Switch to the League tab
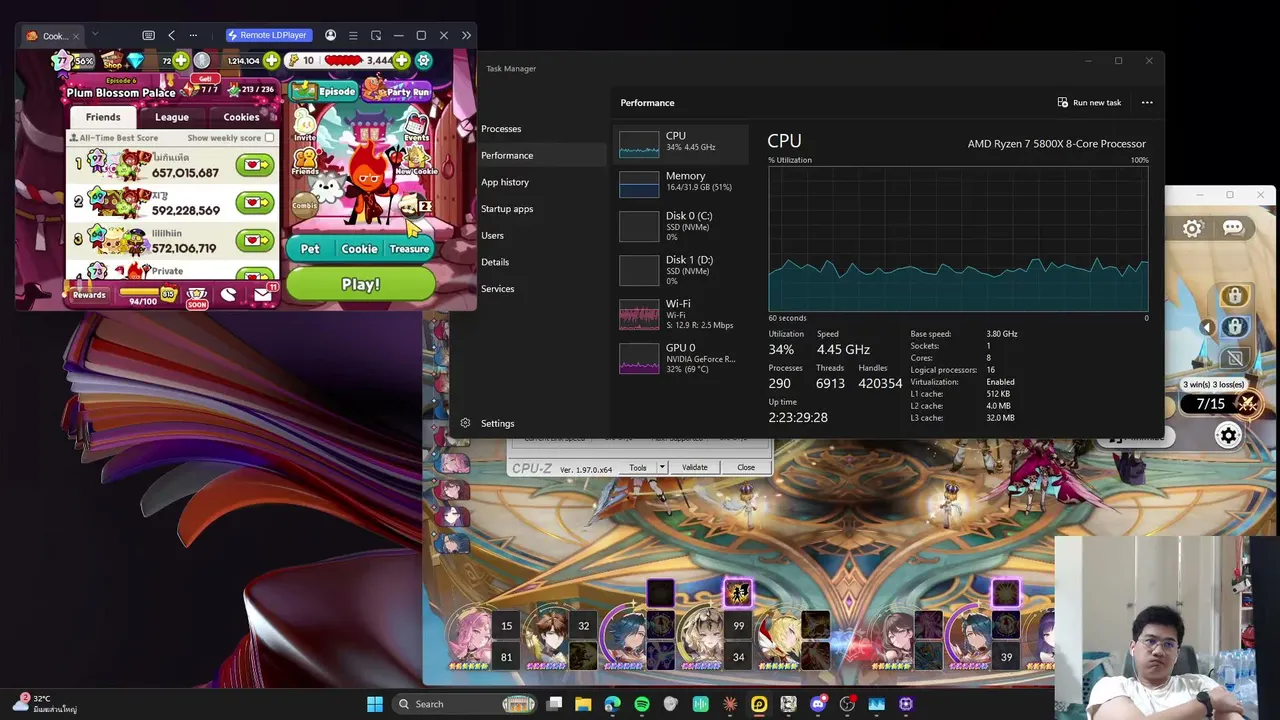Image resolution: width=1280 pixels, height=720 pixels. click(x=172, y=117)
